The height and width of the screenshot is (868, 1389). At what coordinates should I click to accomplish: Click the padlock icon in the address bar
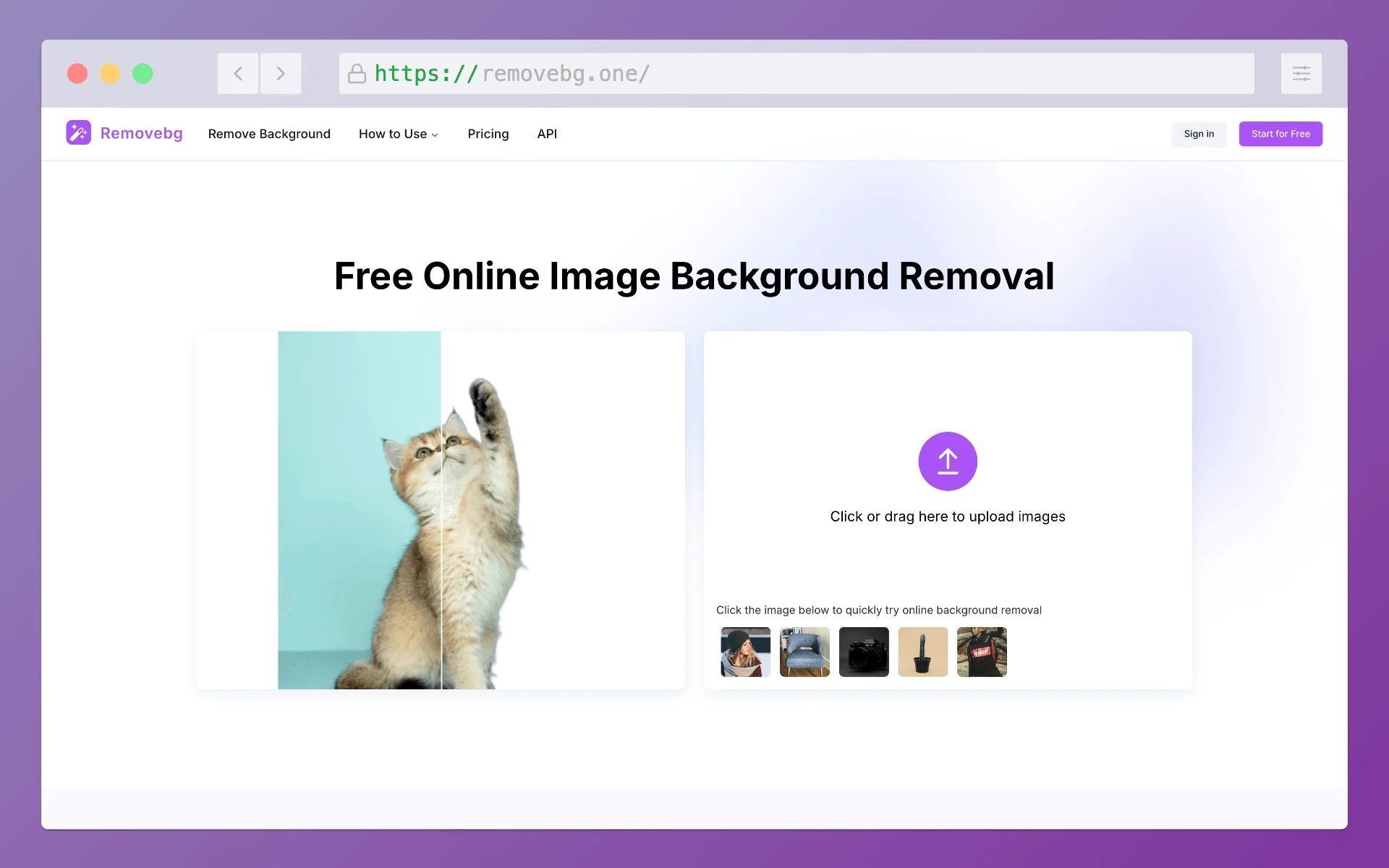point(357,73)
